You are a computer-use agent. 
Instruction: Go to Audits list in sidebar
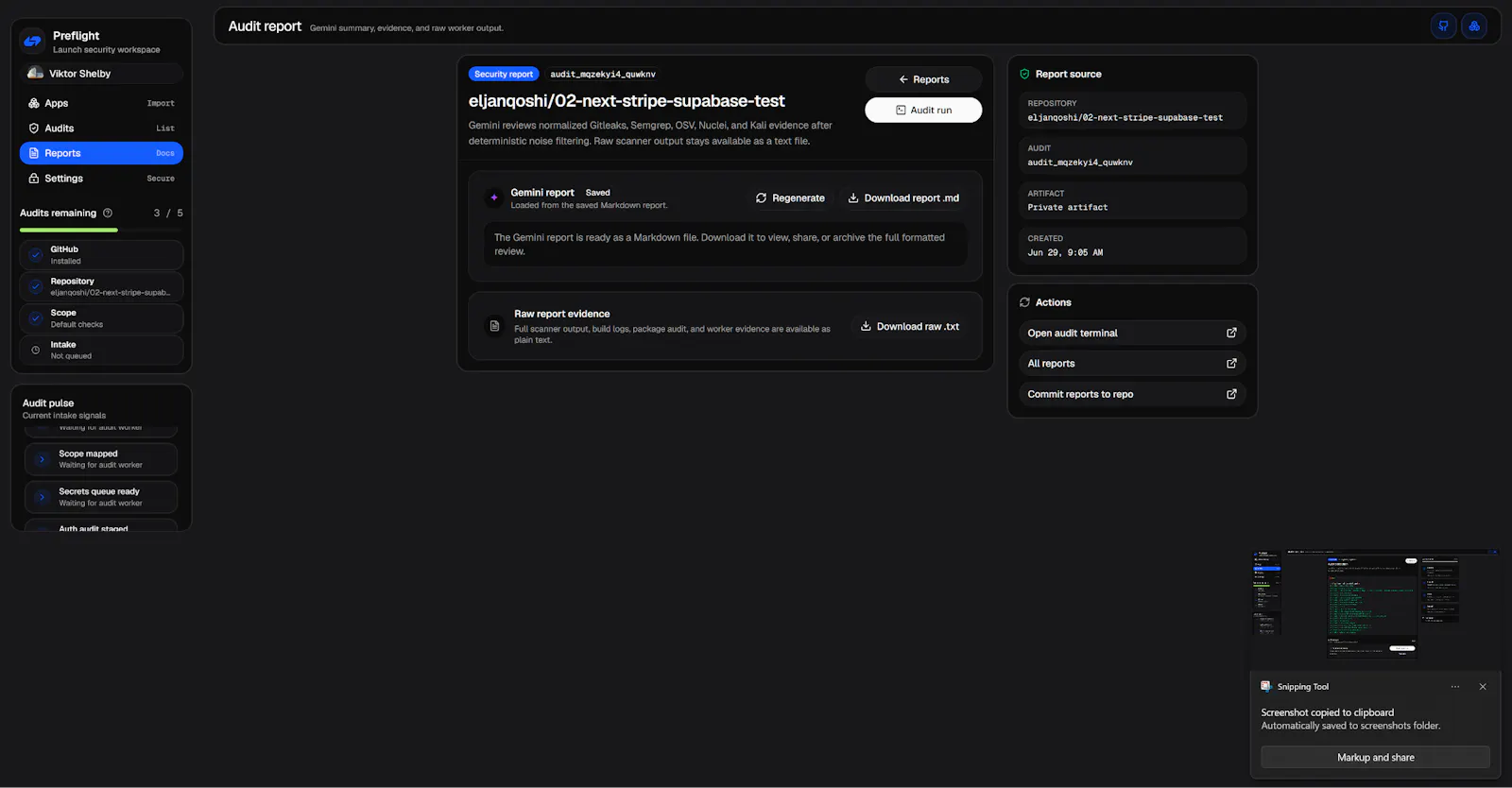(101, 128)
